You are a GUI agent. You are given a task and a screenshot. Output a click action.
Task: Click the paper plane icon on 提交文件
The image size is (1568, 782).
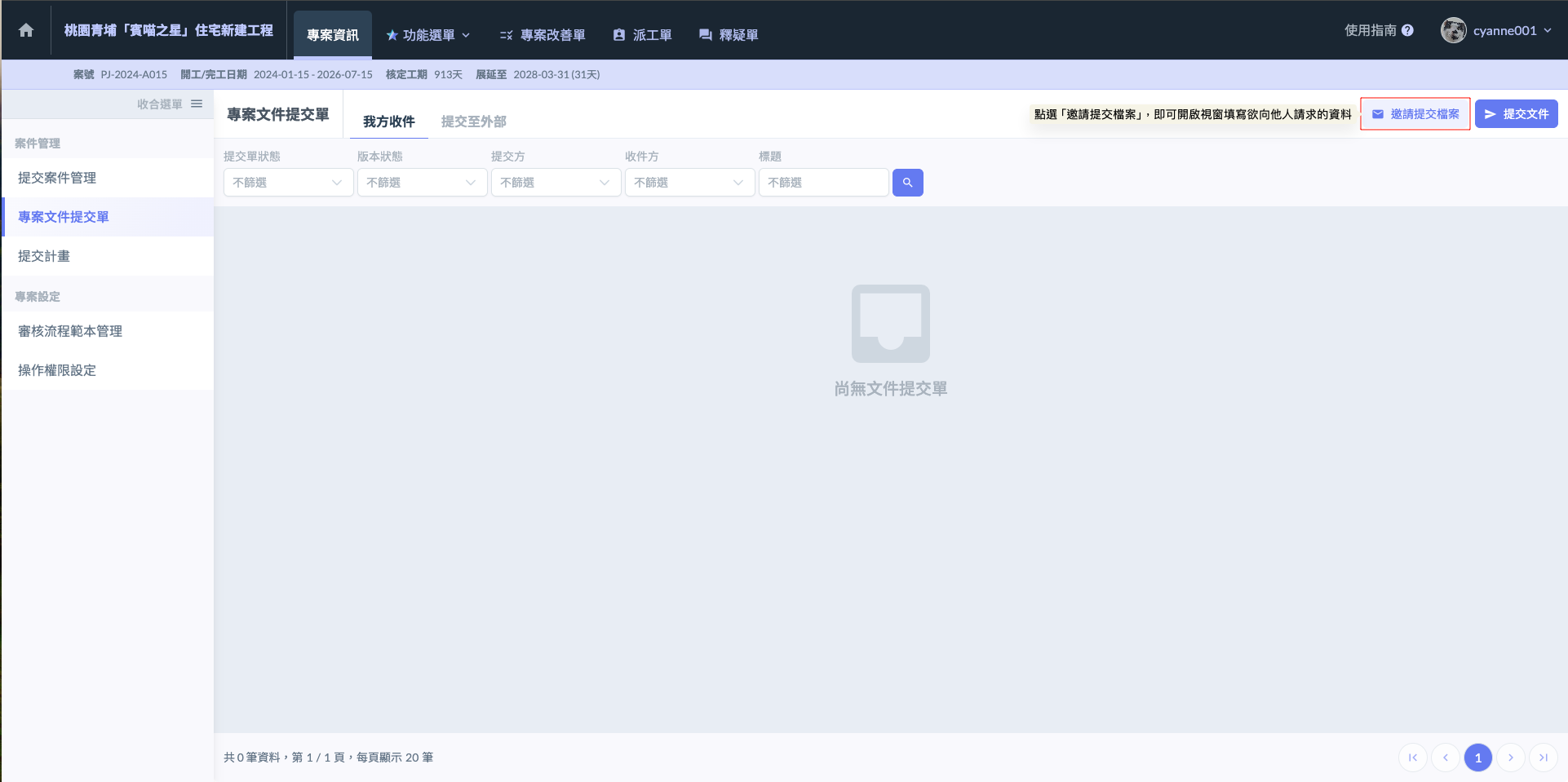[x=1490, y=114]
